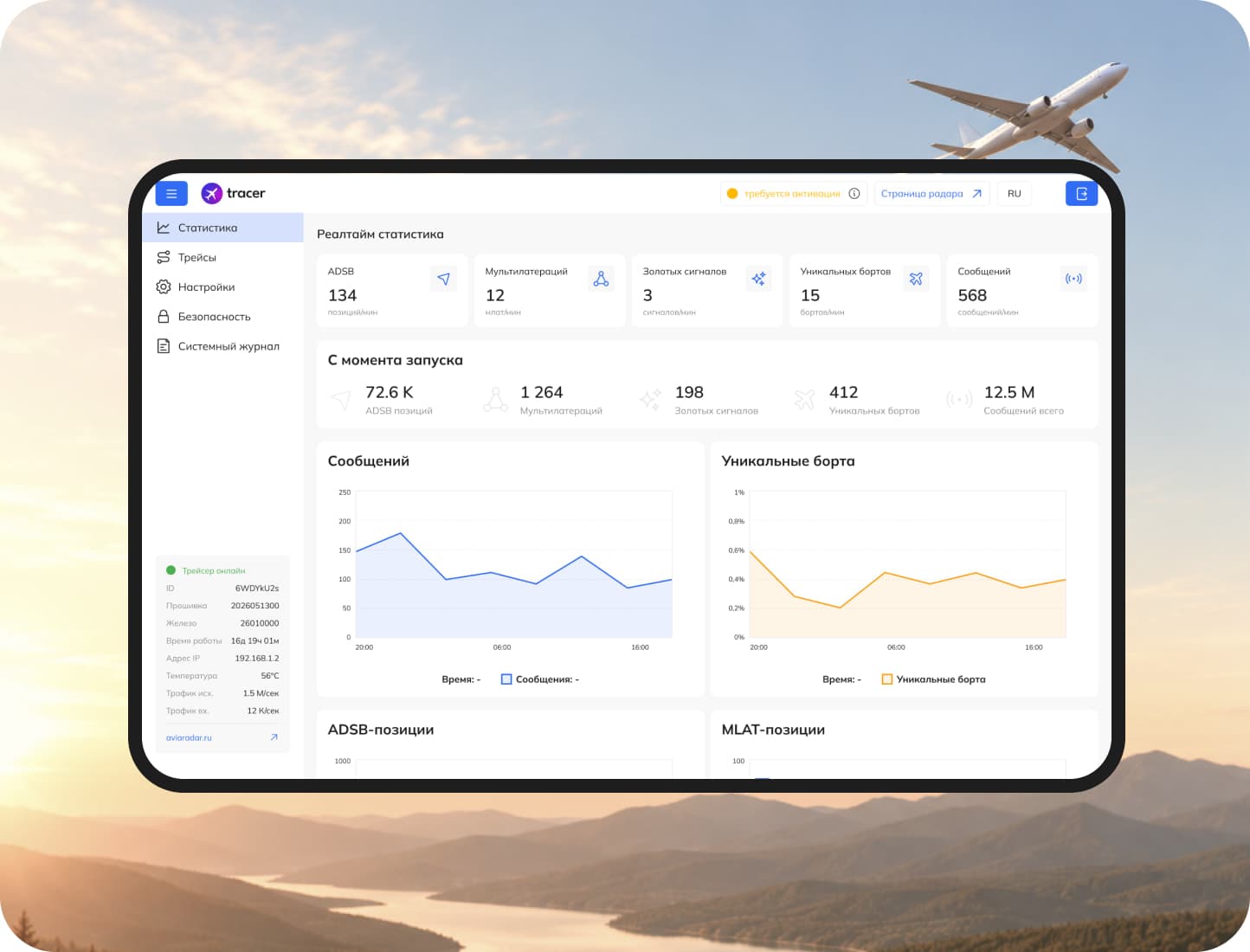Click the lock icon beside Безопасность
This screenshot has width=1250, height=952.
[164, 317]
